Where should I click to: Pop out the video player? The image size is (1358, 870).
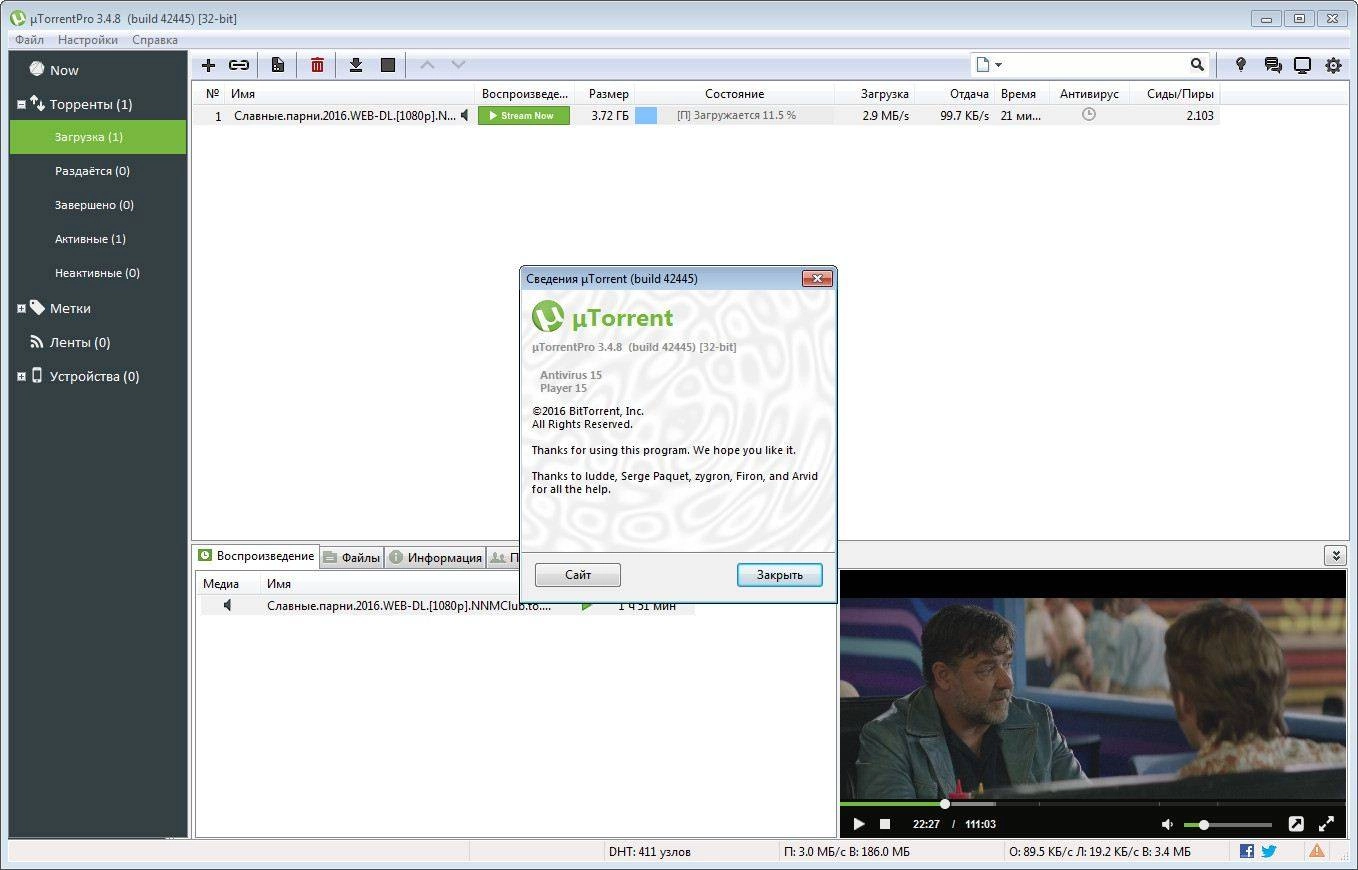point(1296,824)
